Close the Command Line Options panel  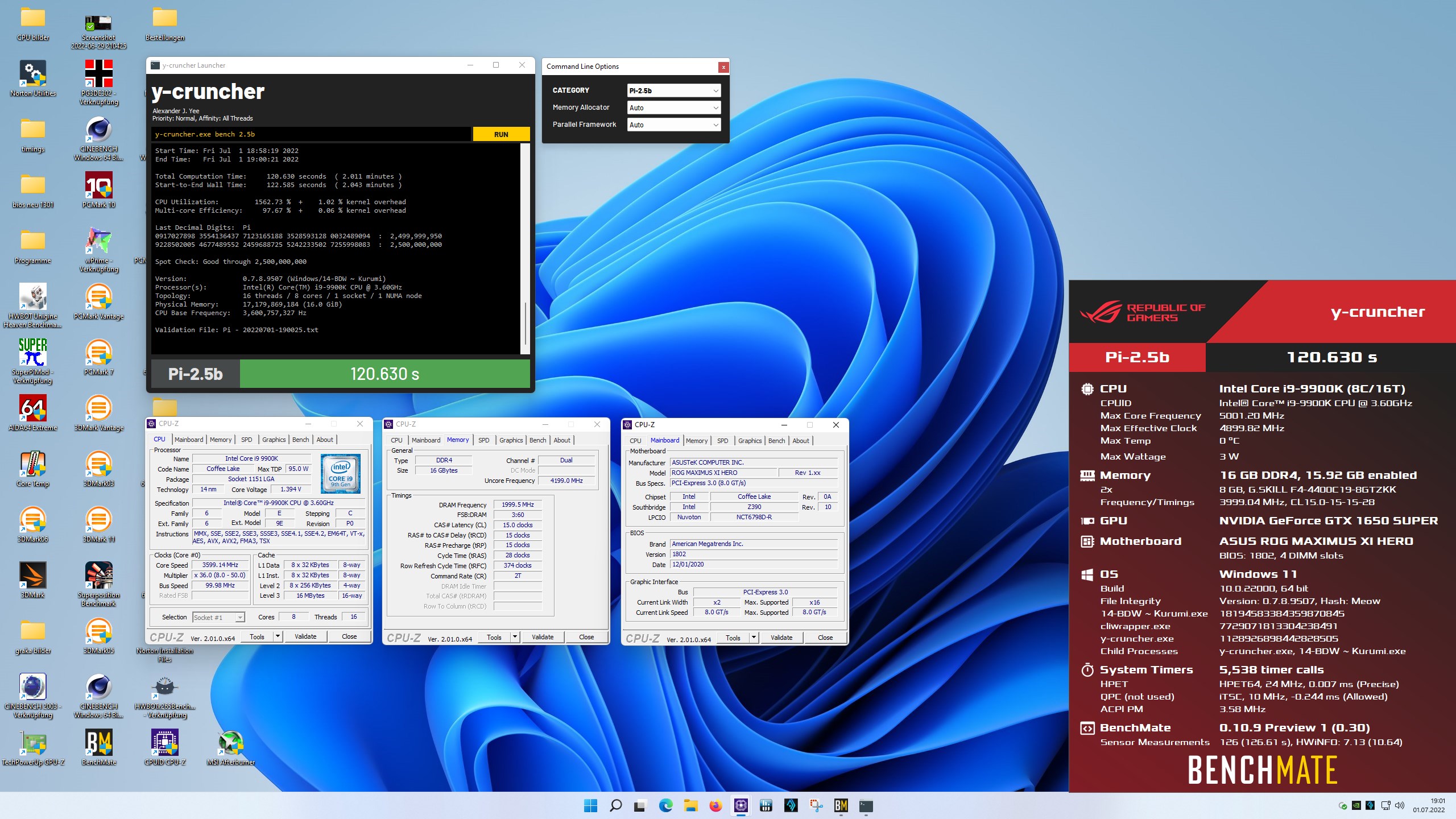(723, 67)
